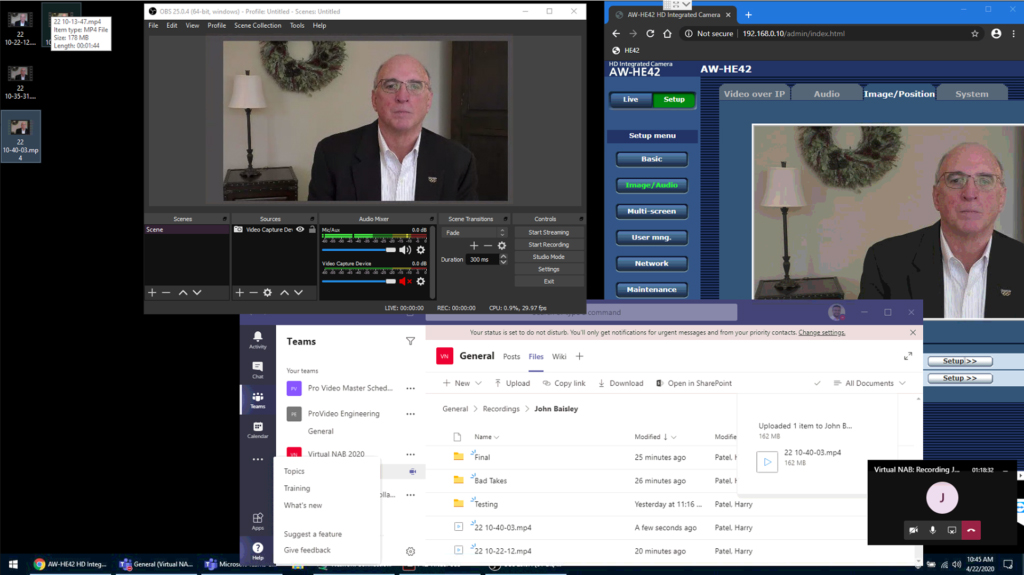Hang up the Virtual NAB call

[x=971, y=530]
